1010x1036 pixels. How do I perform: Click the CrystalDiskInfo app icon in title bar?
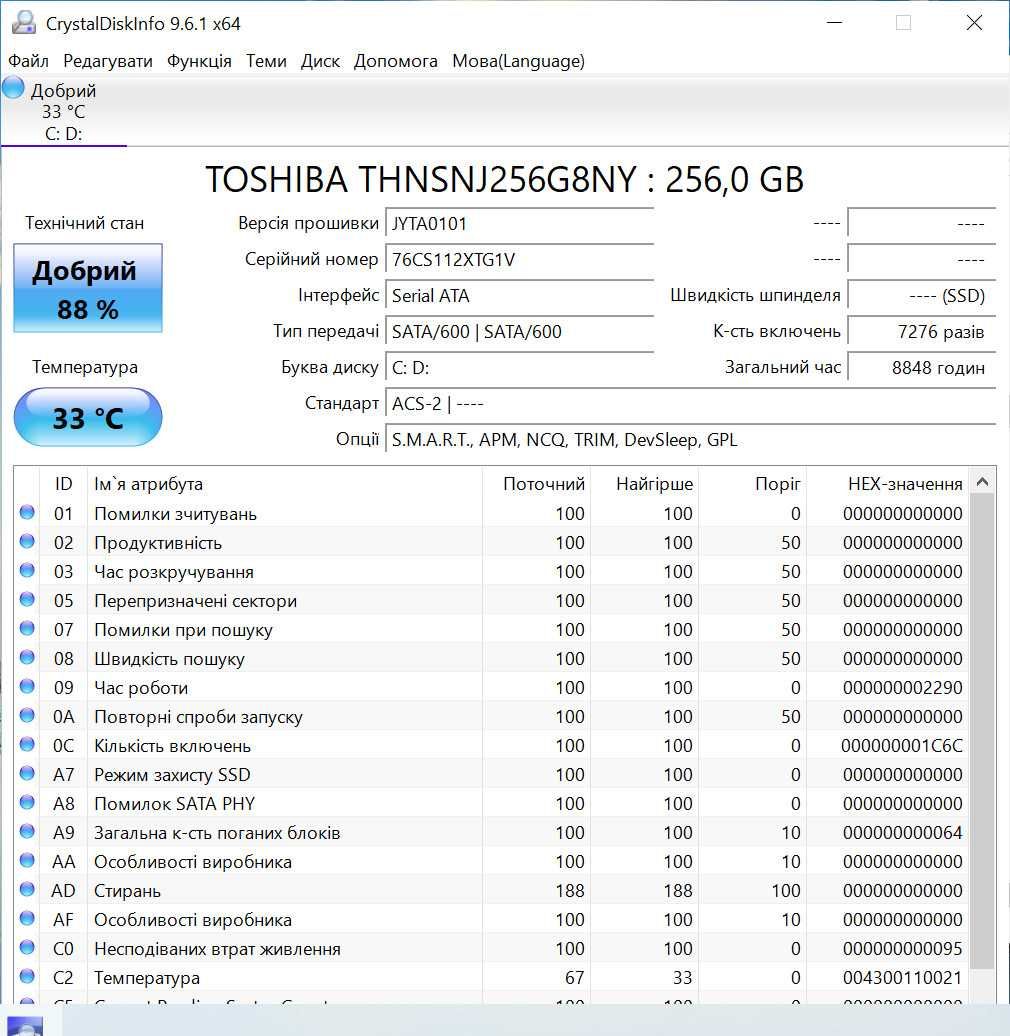coord(24,22)
